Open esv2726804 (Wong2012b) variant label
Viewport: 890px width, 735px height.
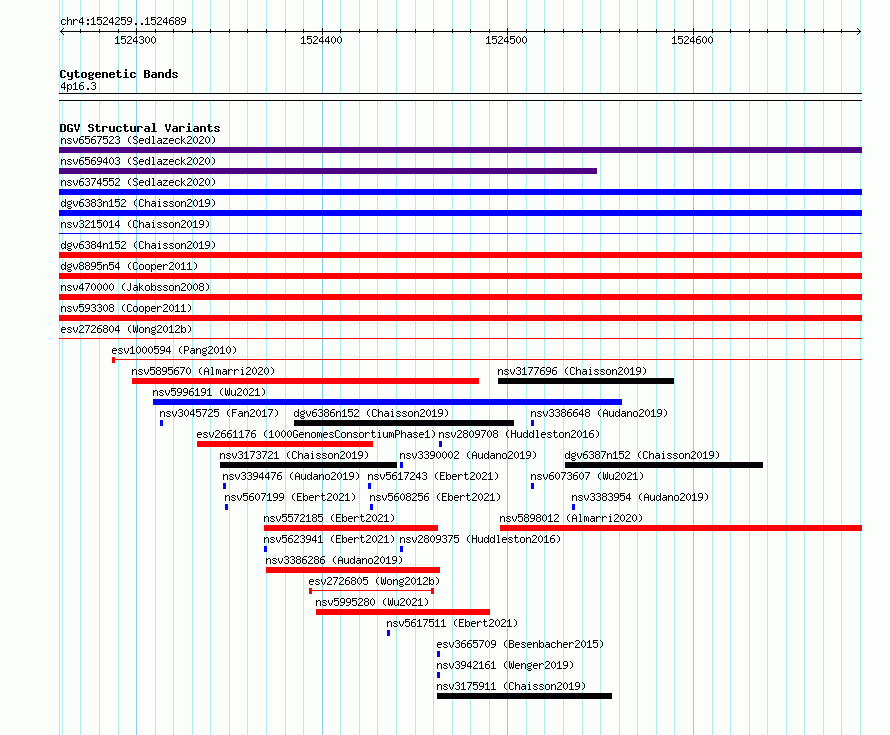point(126,329)
